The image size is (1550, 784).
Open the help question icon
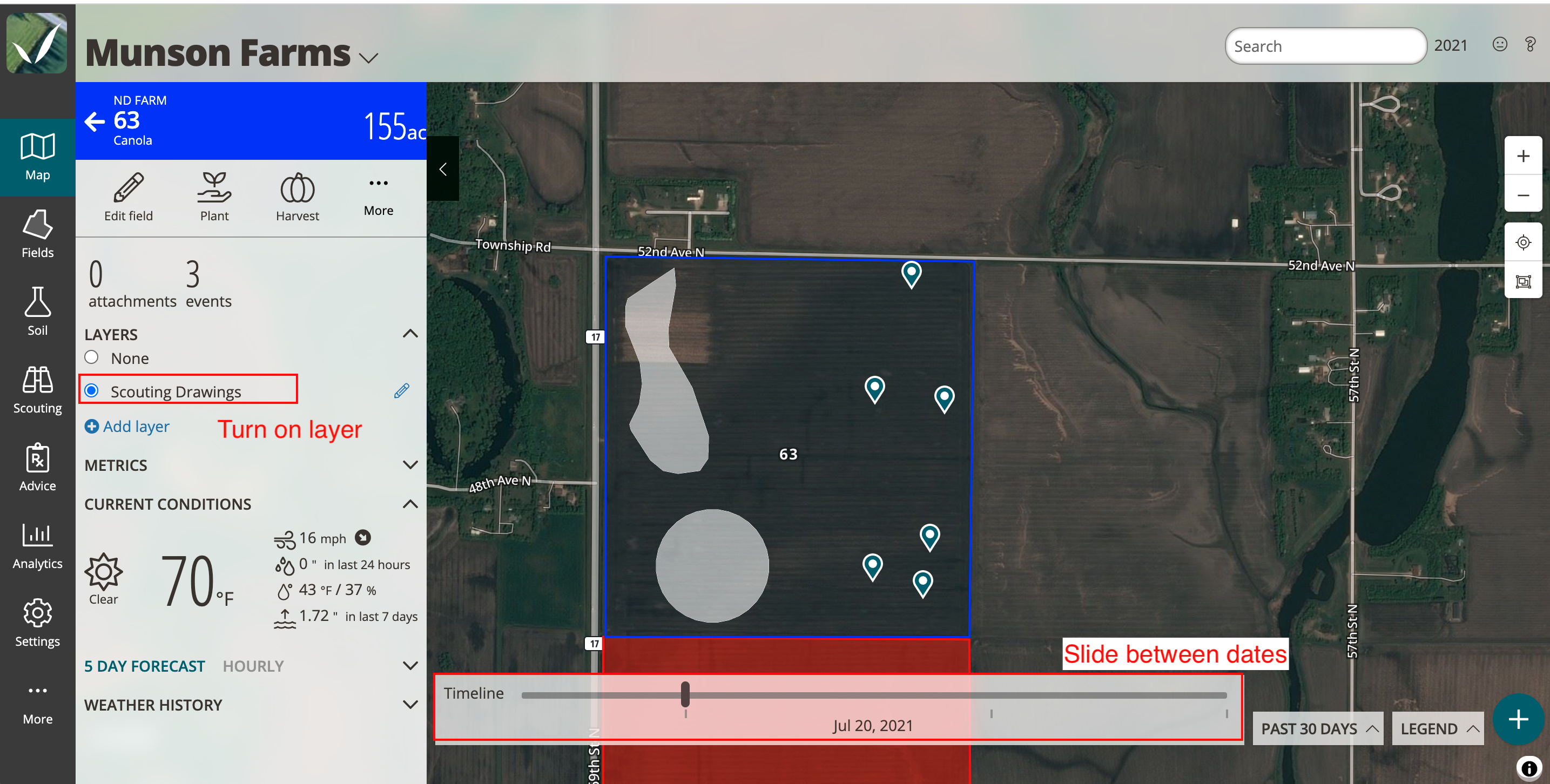pyautogui.click(x=1530, y=44)
